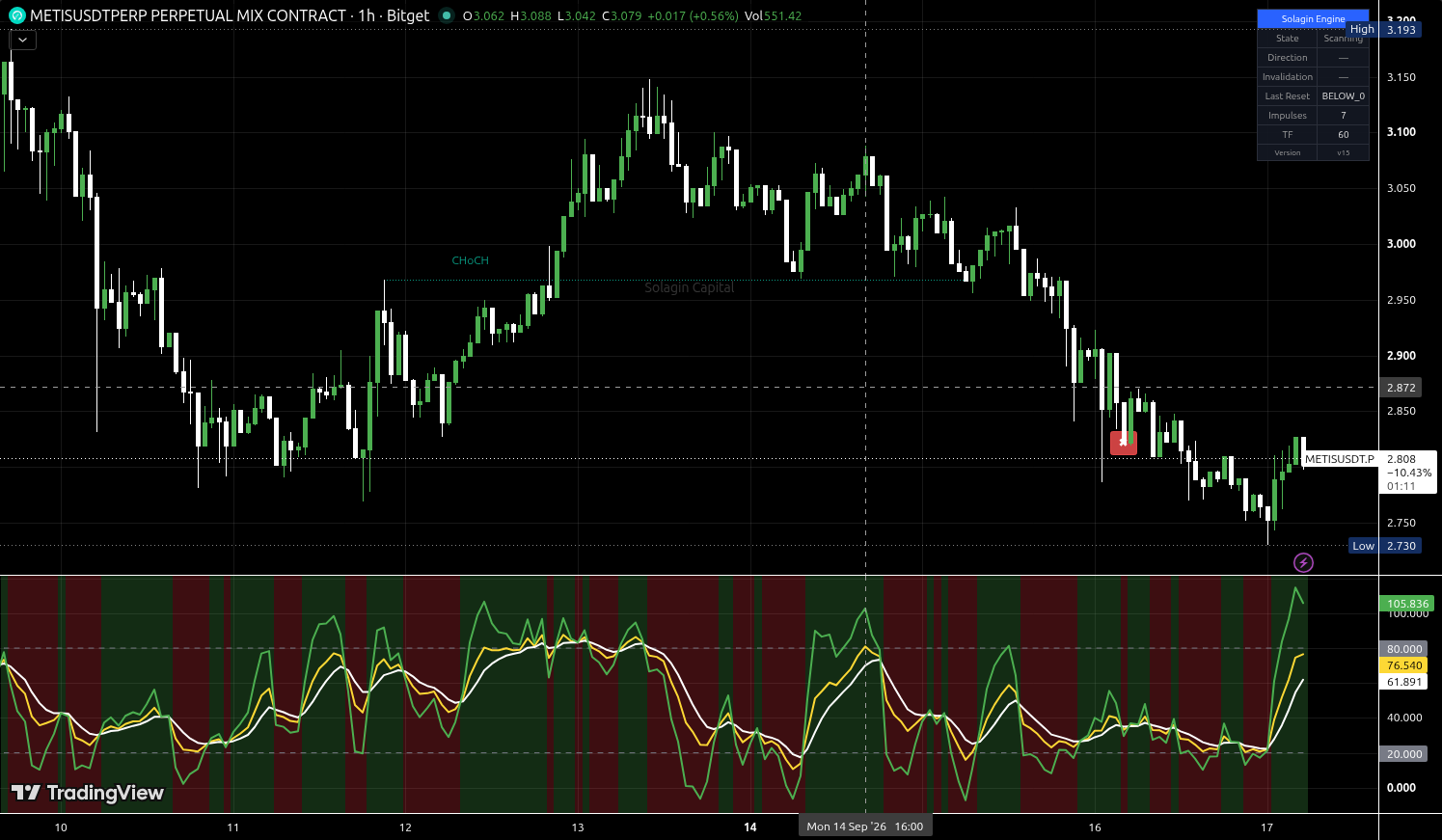The height and width of the screenshot is (840, 1442).
Task: Click the State cell in table
Action: pos(1288,39)
